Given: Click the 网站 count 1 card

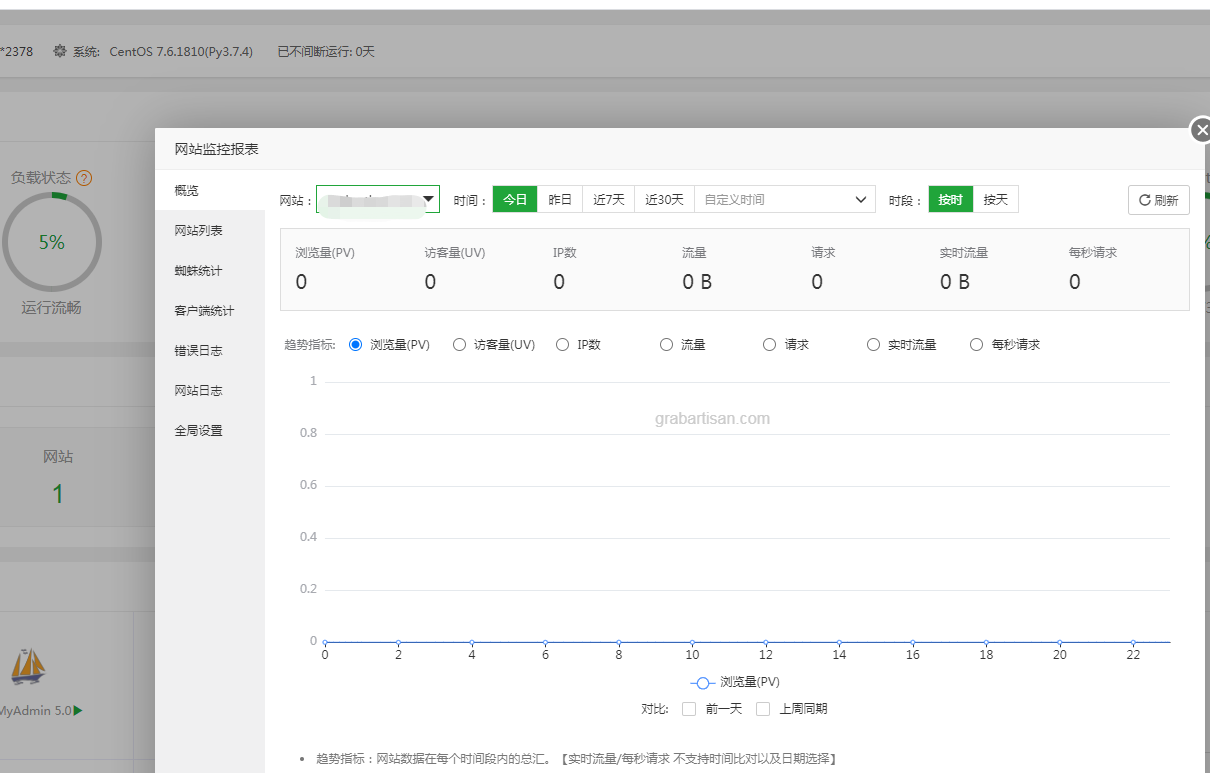Looking at the screenshot, I should (x=58, y=477).
